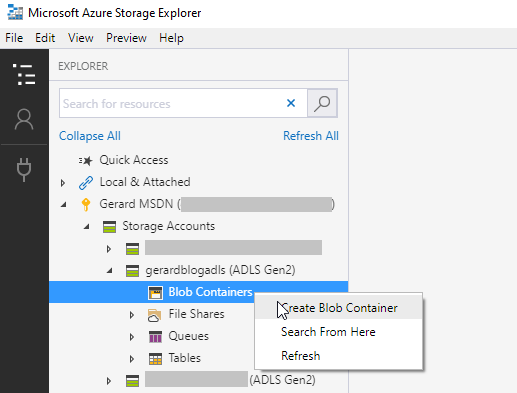The width and height of the screenshot is (517, 393).
Task: Choose Create Blob Container from context menu
Action: coord(339,308)
